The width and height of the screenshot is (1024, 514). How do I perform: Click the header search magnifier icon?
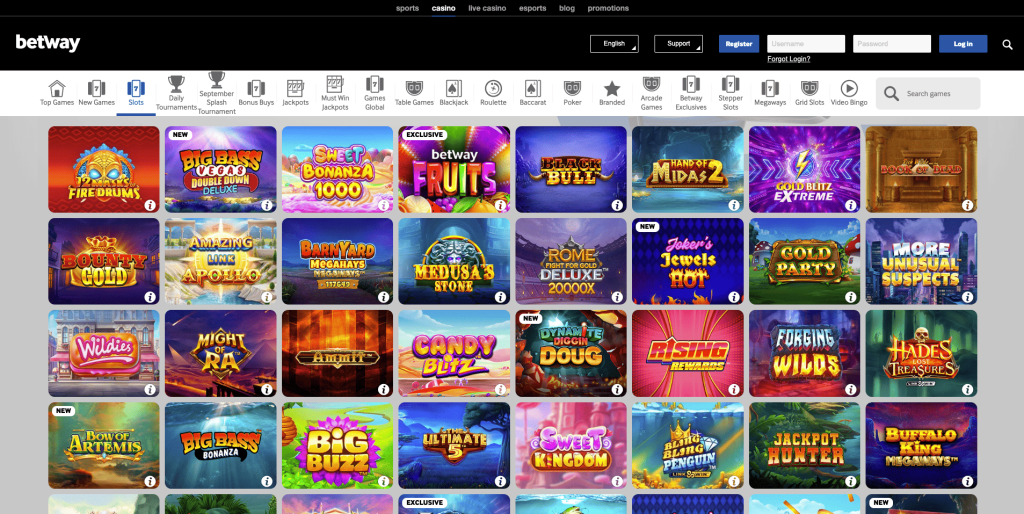[1008, 44]
